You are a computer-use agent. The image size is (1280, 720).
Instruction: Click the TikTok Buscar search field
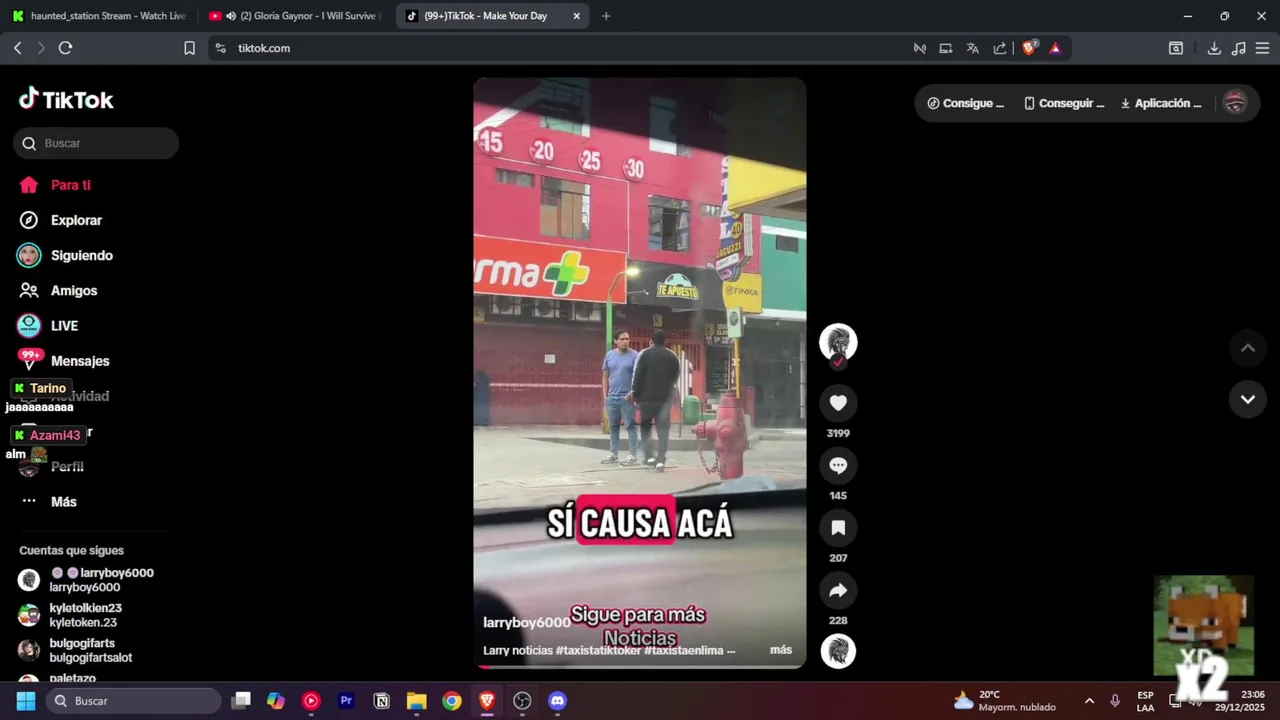[x=96, y=143]
